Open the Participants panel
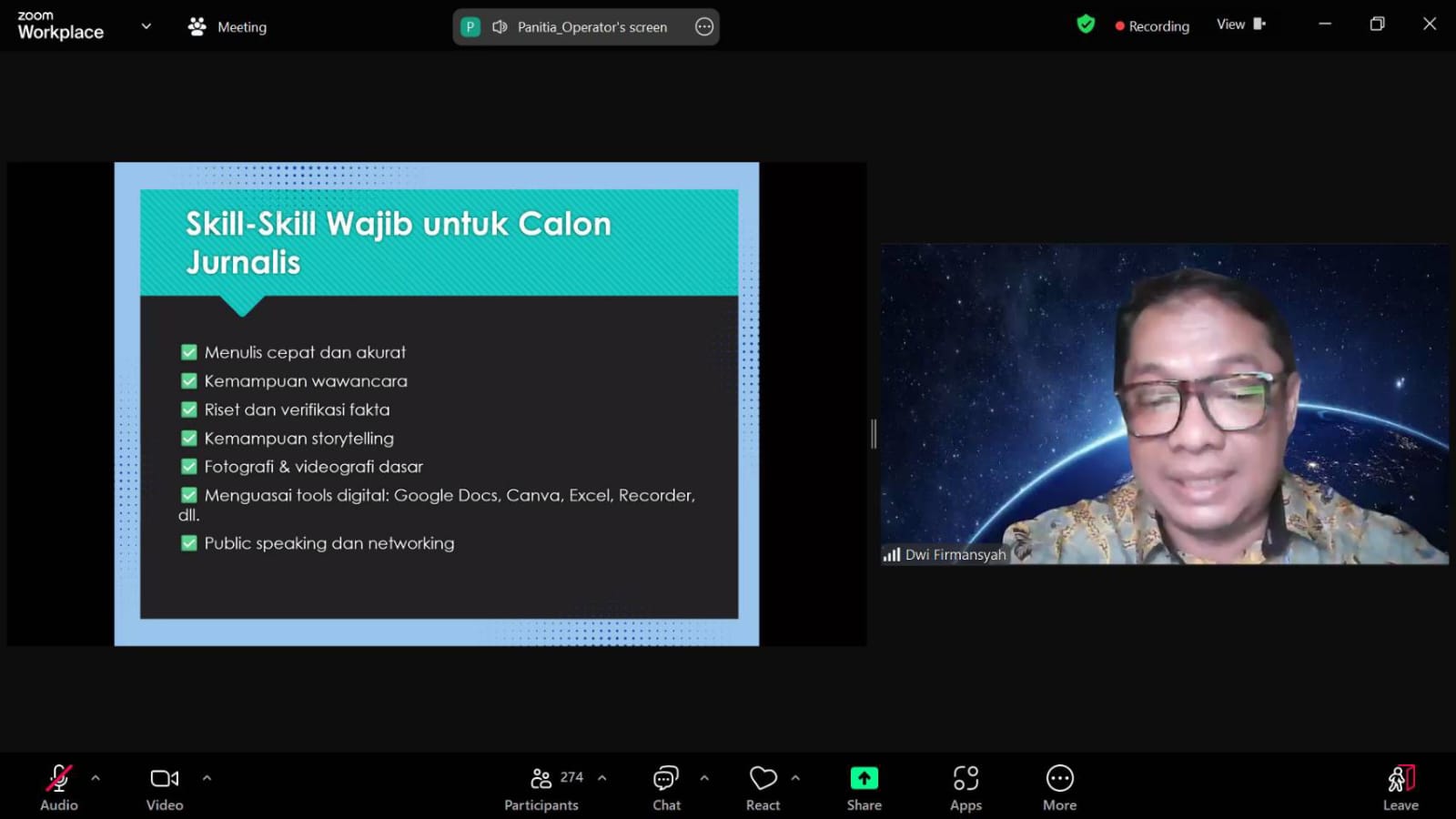This screenshot has height=819, width=1456. coord(541,788)
